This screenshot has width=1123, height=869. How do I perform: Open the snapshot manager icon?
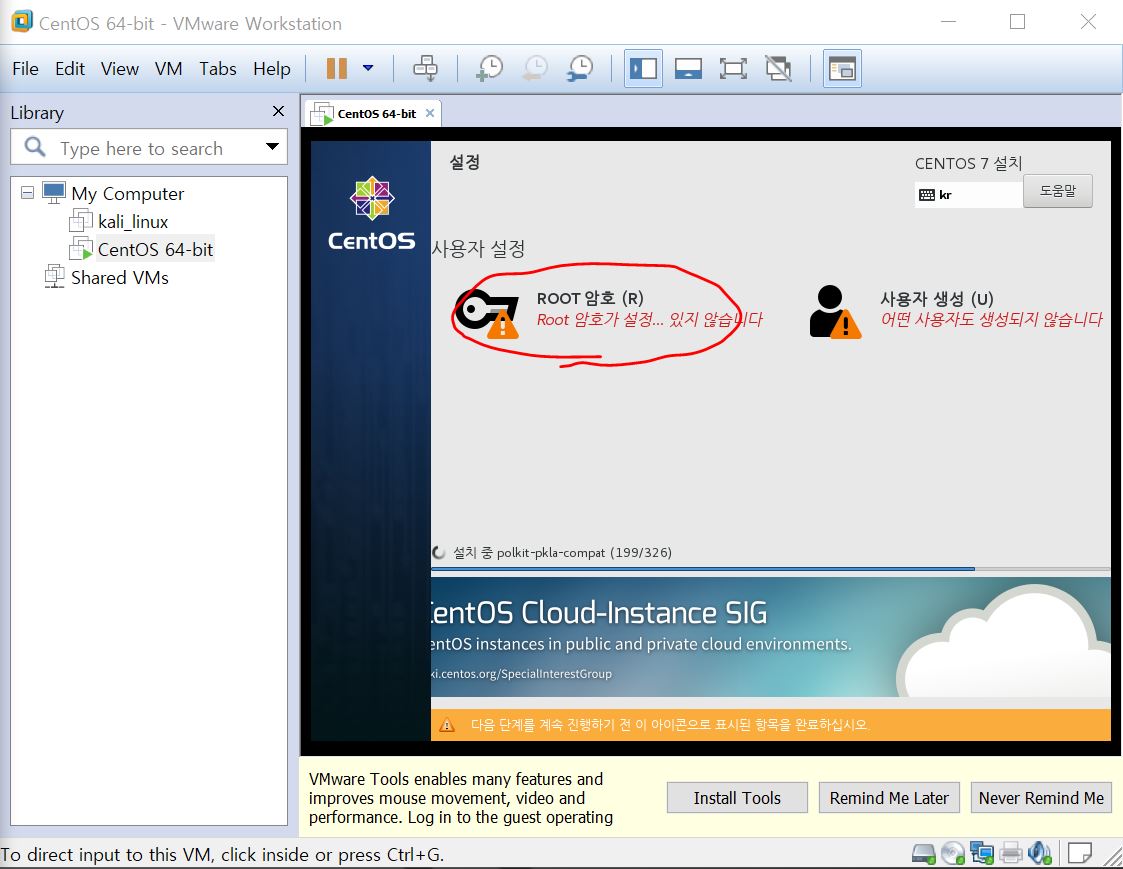click(579, 69)
